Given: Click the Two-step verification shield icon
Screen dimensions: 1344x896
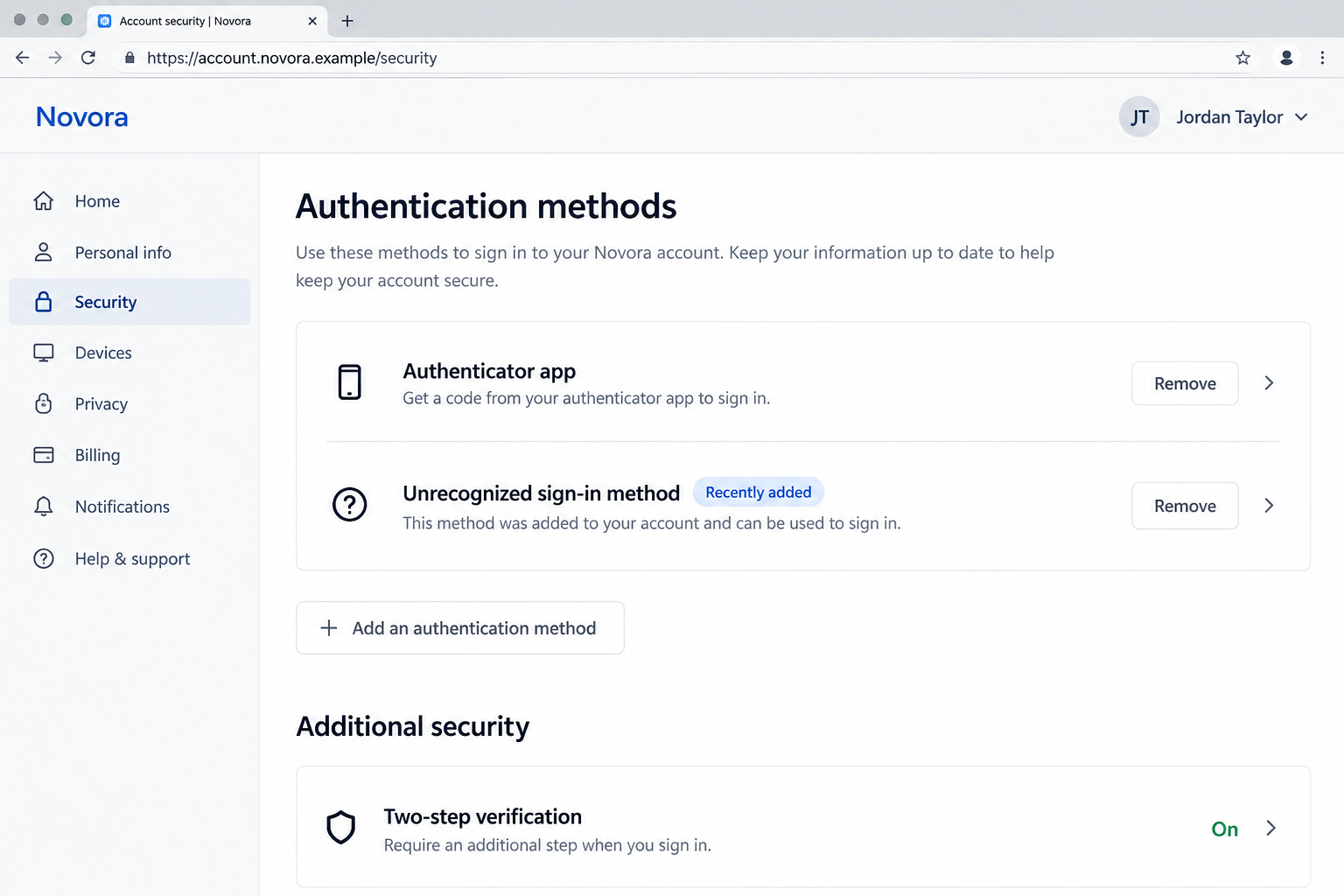Looking at the screenshot, I should tap(341, 827).
